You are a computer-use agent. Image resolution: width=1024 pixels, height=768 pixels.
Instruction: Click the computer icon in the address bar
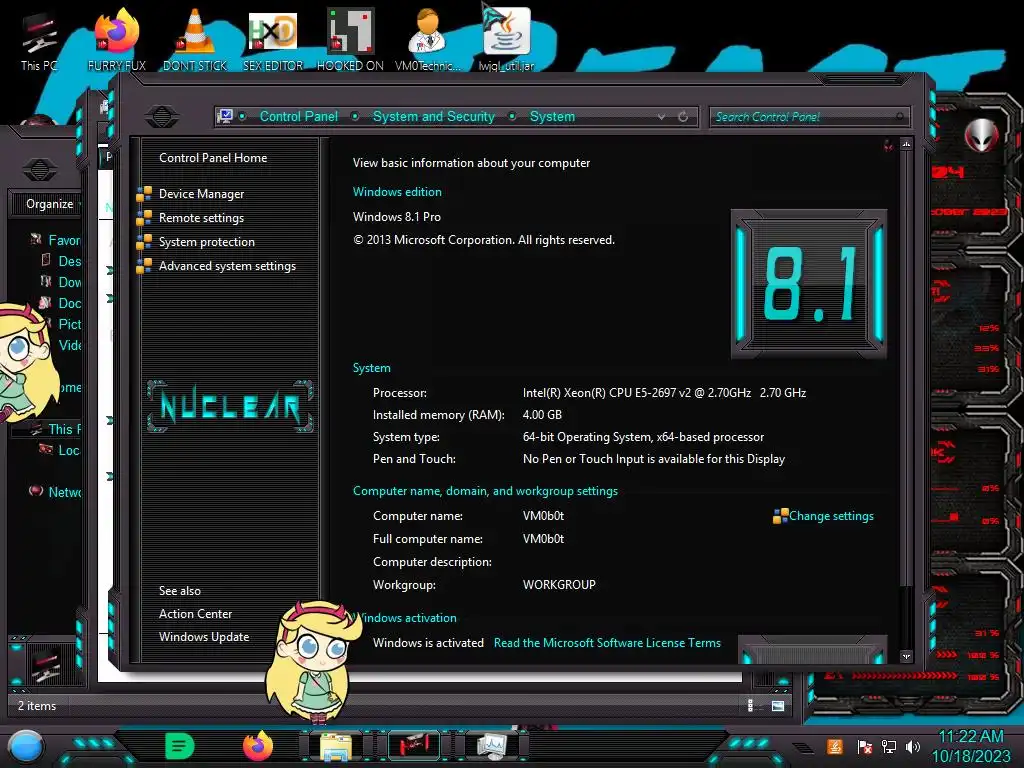click(x=225, y=116)
